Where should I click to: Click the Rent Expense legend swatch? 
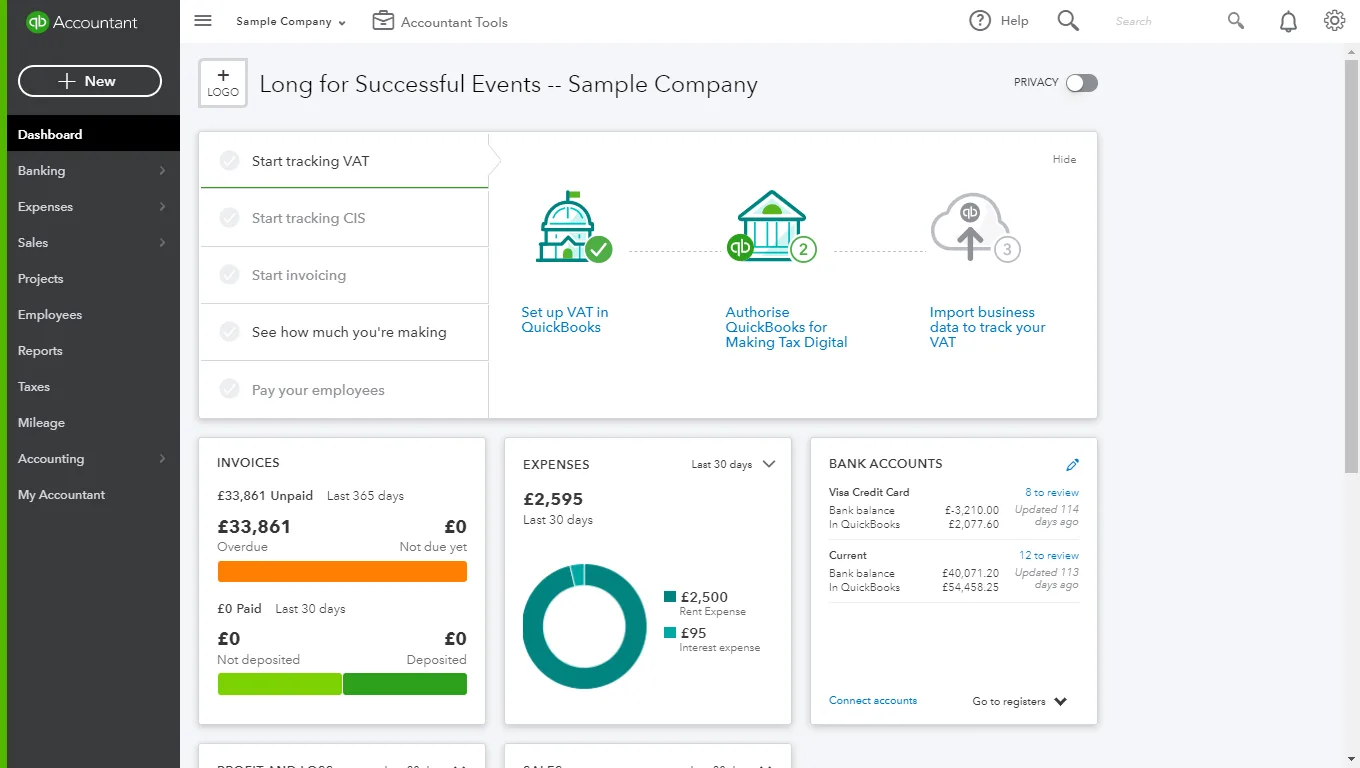[670, 597]
